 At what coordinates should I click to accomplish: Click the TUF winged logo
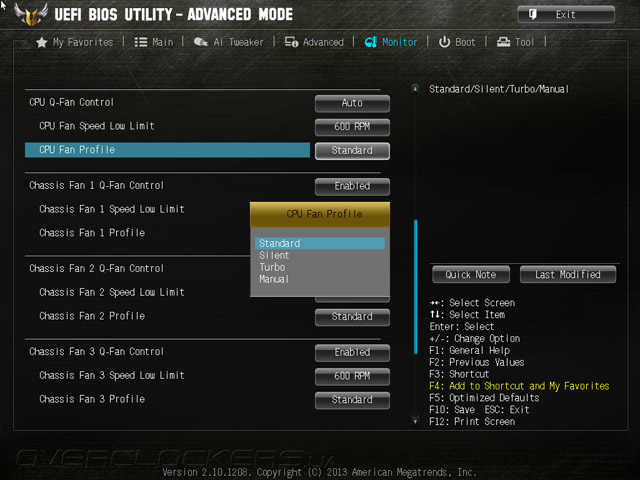pos(31,14)
